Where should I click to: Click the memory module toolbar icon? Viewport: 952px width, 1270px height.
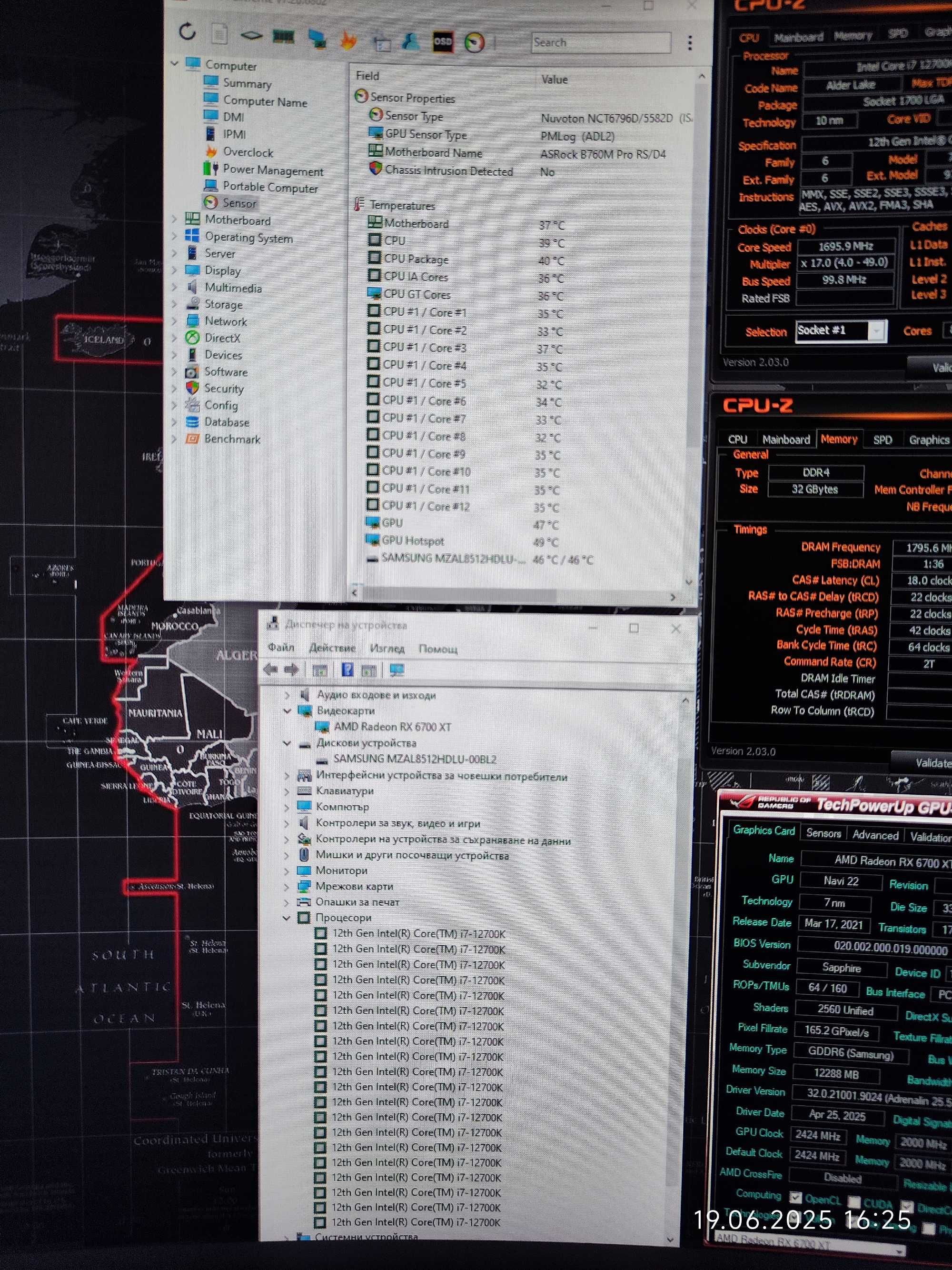pyautogui.click(x=283, y=37)
